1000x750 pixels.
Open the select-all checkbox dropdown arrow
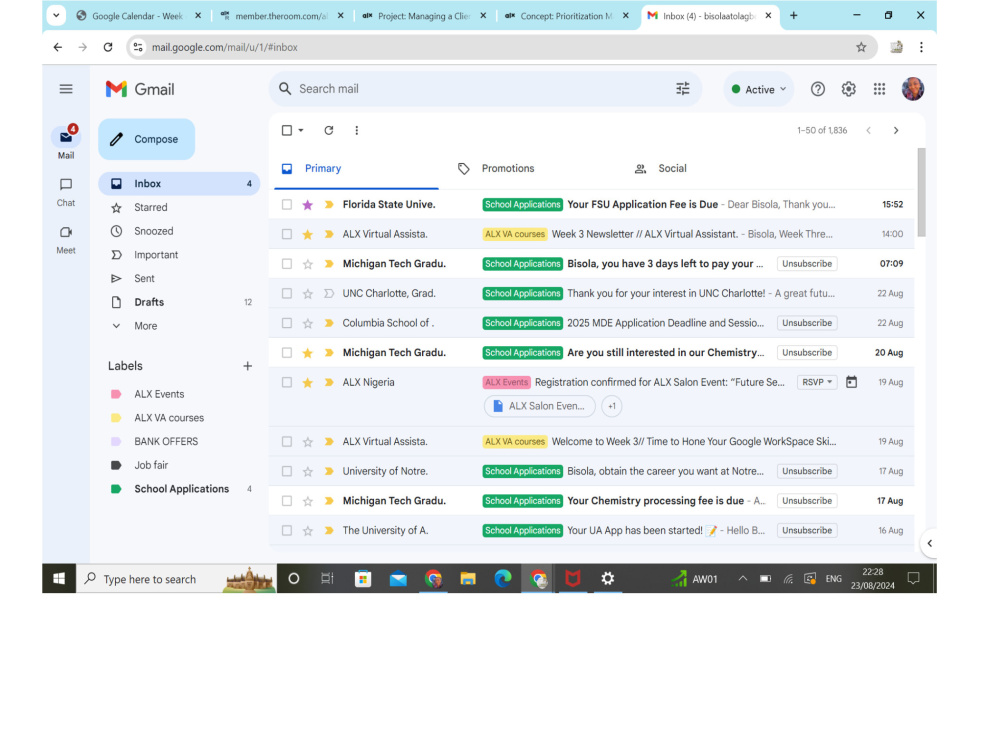301,130
